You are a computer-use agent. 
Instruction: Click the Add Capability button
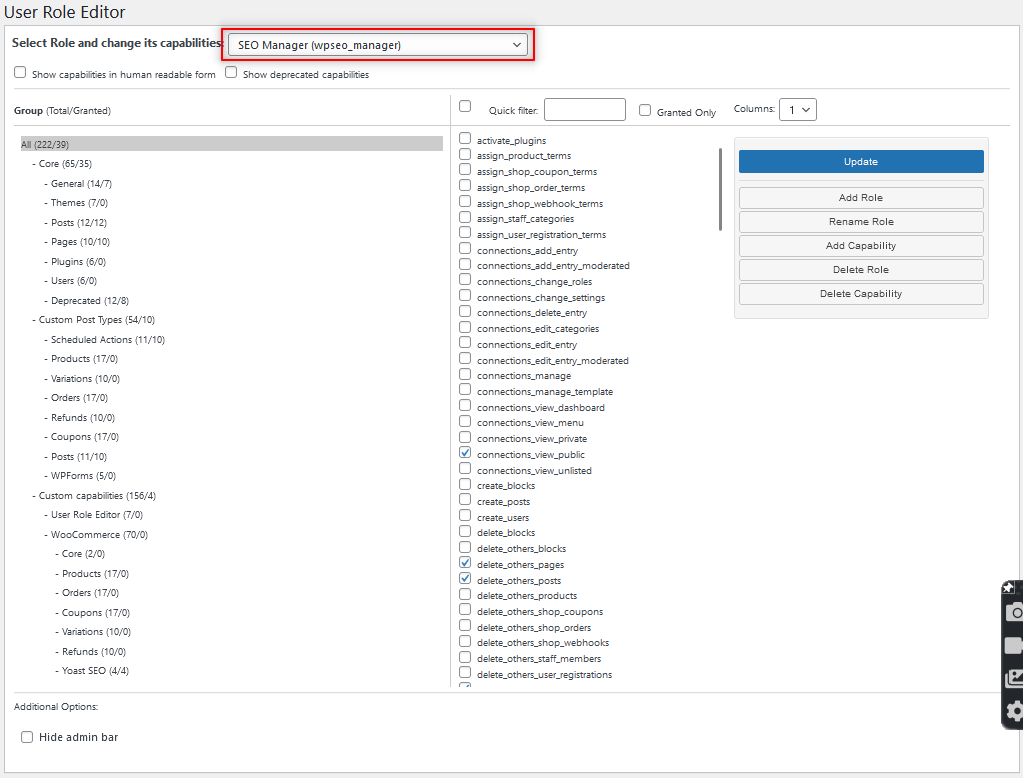tap(861, 246)
